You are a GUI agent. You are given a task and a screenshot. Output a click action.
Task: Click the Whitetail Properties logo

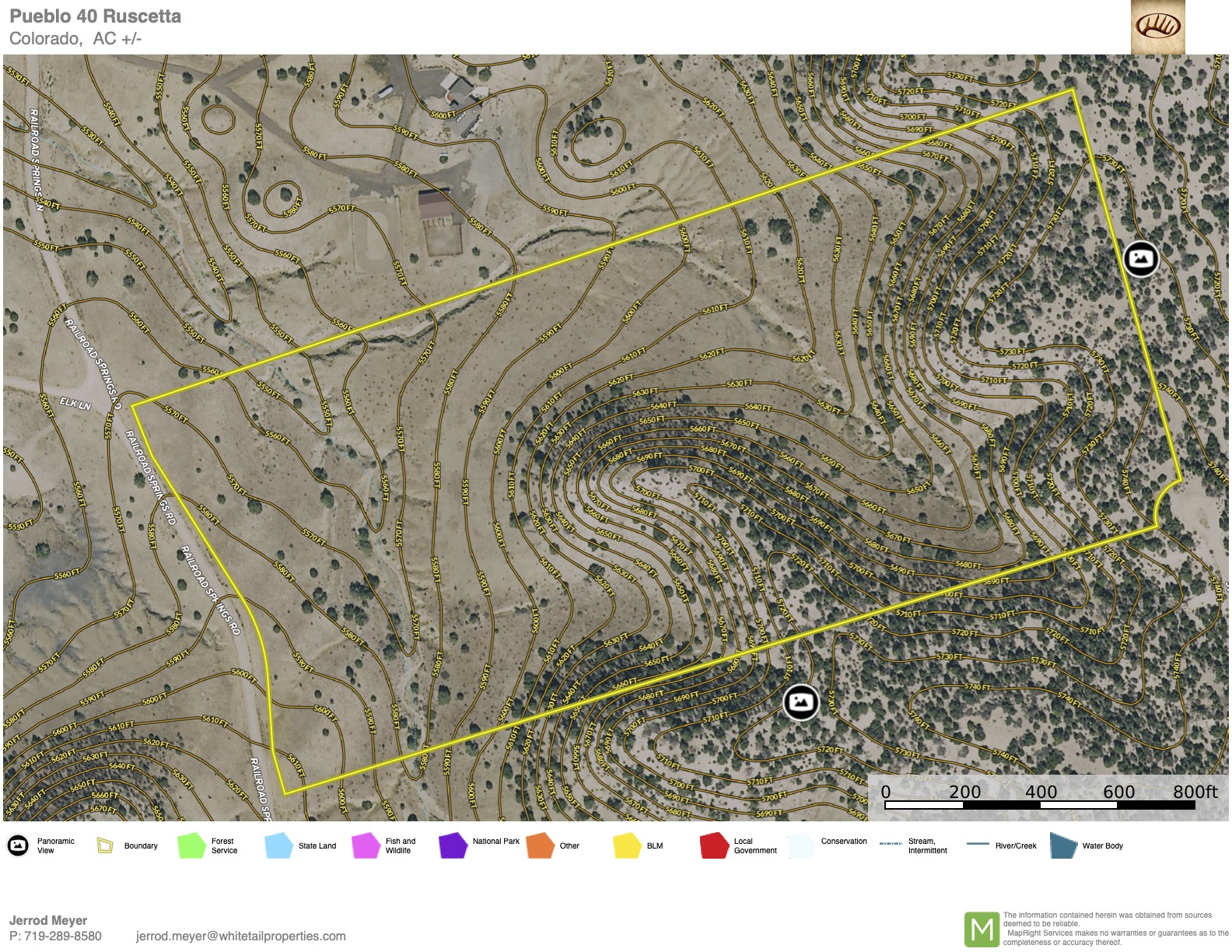pos(1157,27)
